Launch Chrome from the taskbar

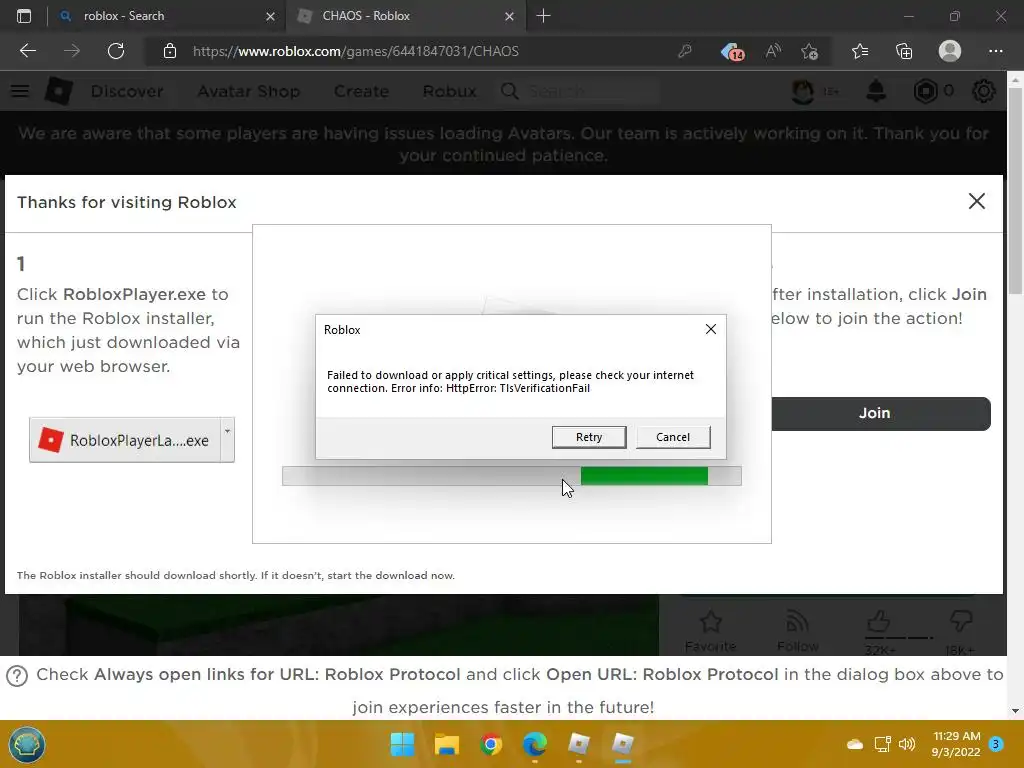tap(491, 744)
